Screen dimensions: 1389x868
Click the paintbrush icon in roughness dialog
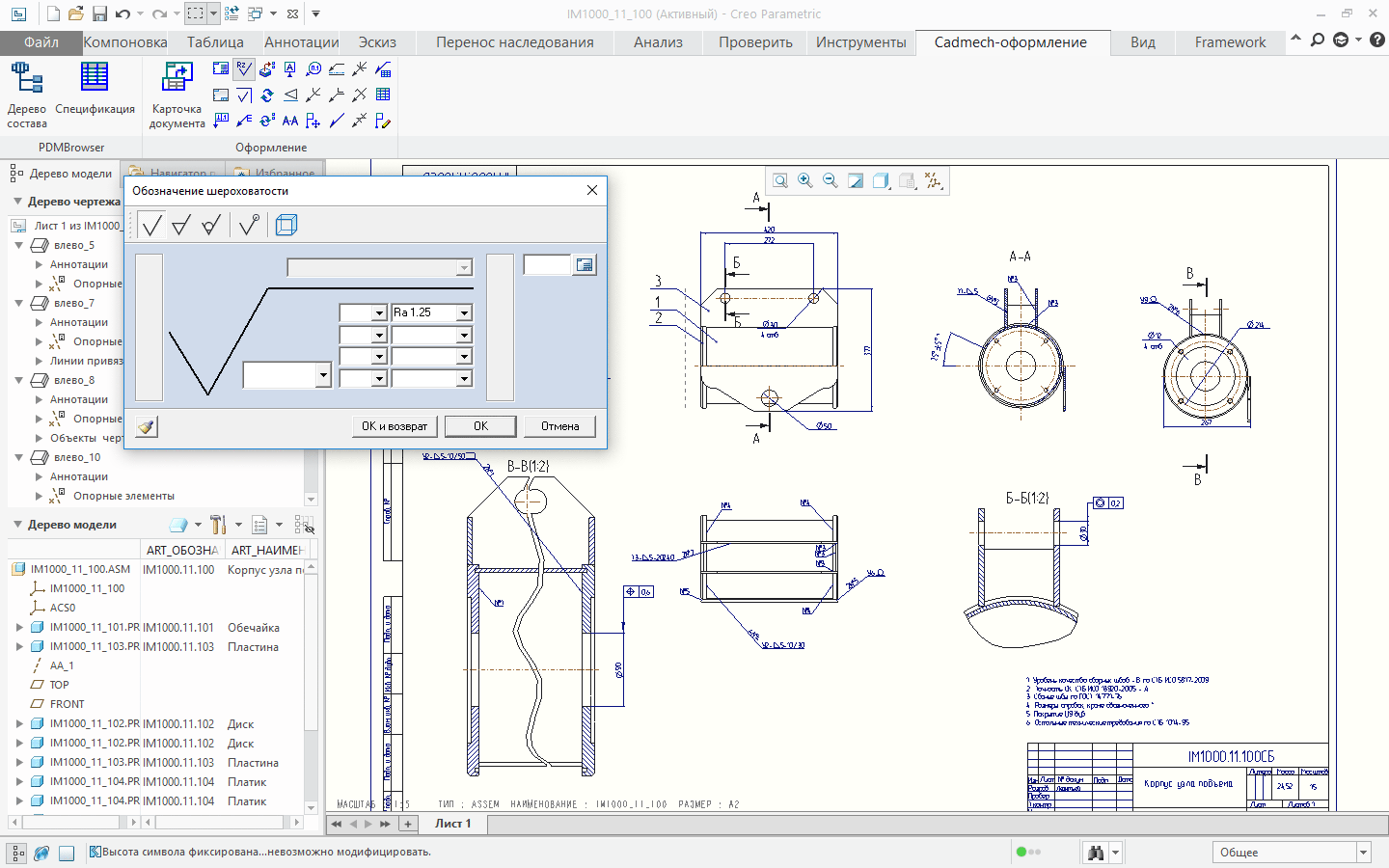click(x=146, y=426)
